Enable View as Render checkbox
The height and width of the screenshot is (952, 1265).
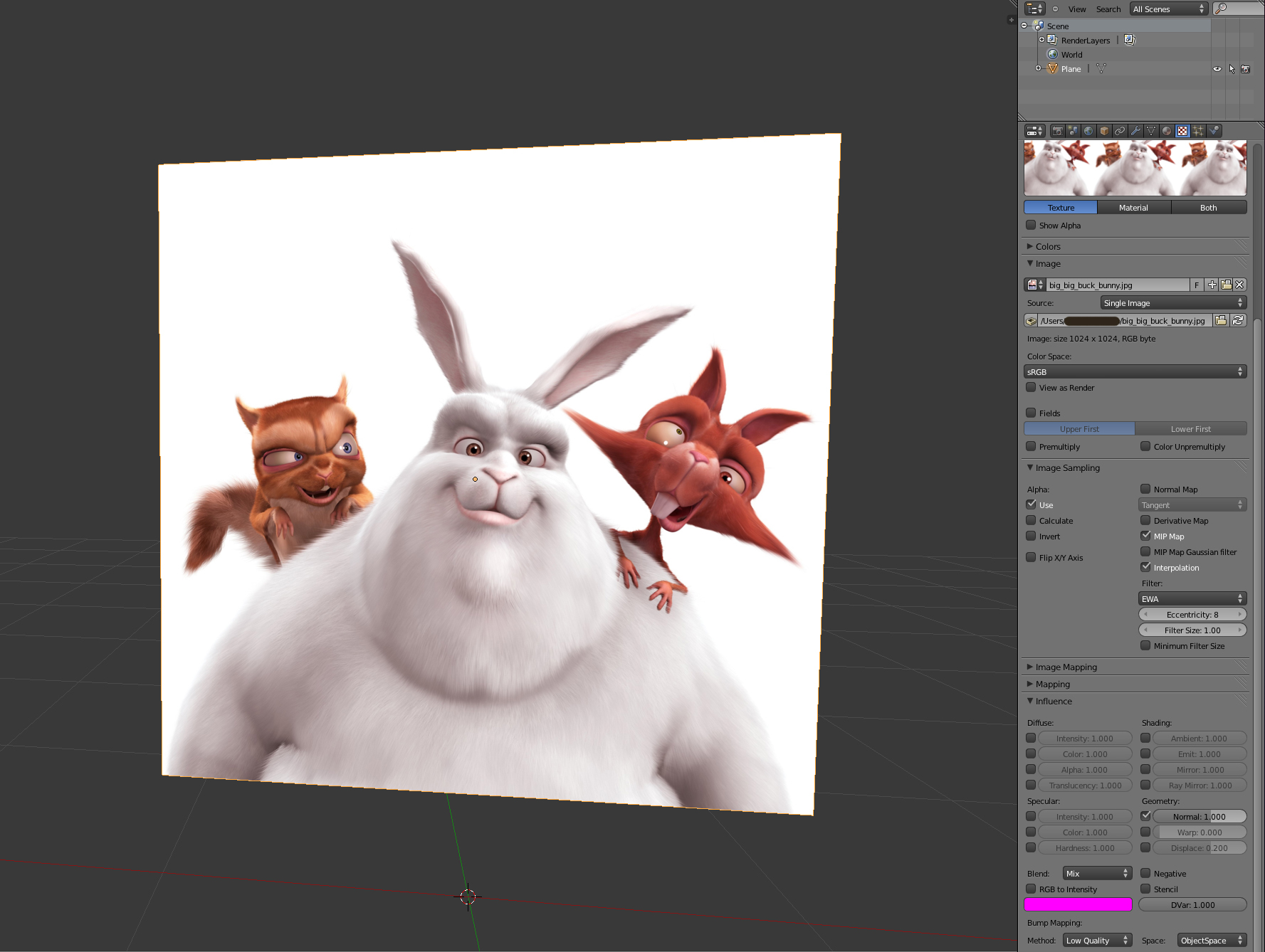(1031, 387)
